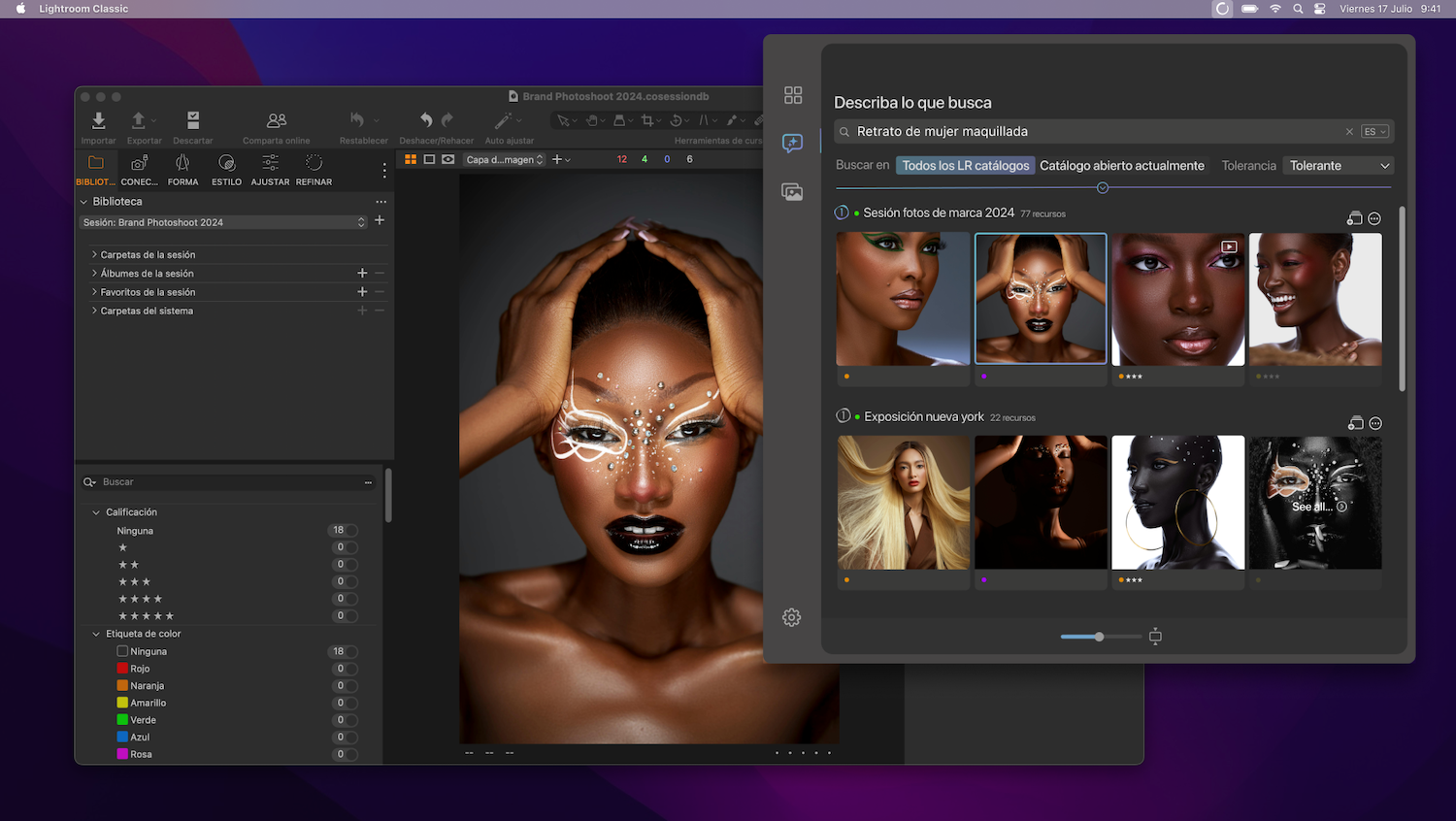
Task: Click the Importar download icon
Action: click(98, 119)
